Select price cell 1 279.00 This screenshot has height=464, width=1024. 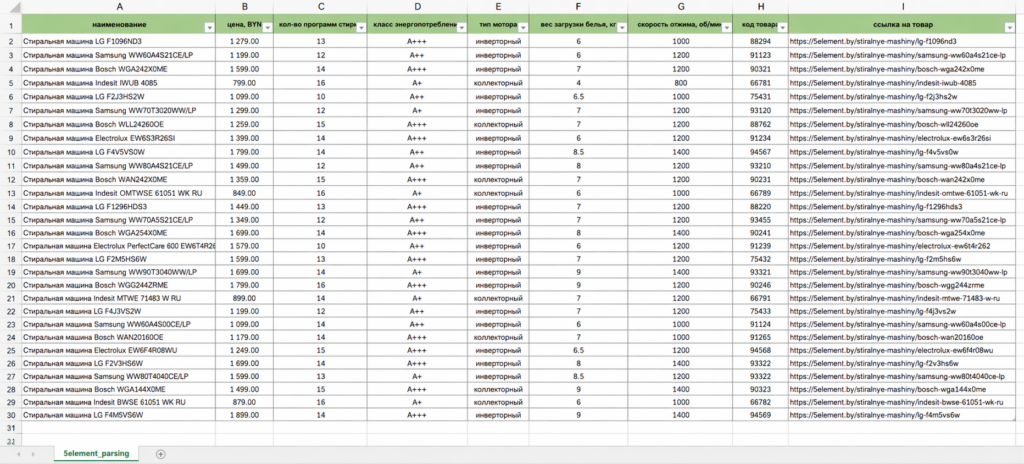pyautogui.click(x=244, y=41)
